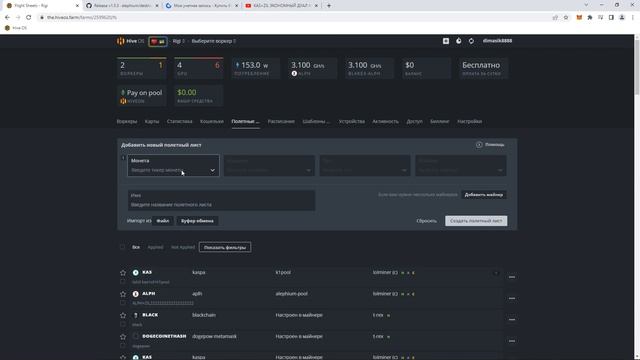Star the BLACK blockchain flight sheet
The image size is (640, 360).
tap(123, 315)
